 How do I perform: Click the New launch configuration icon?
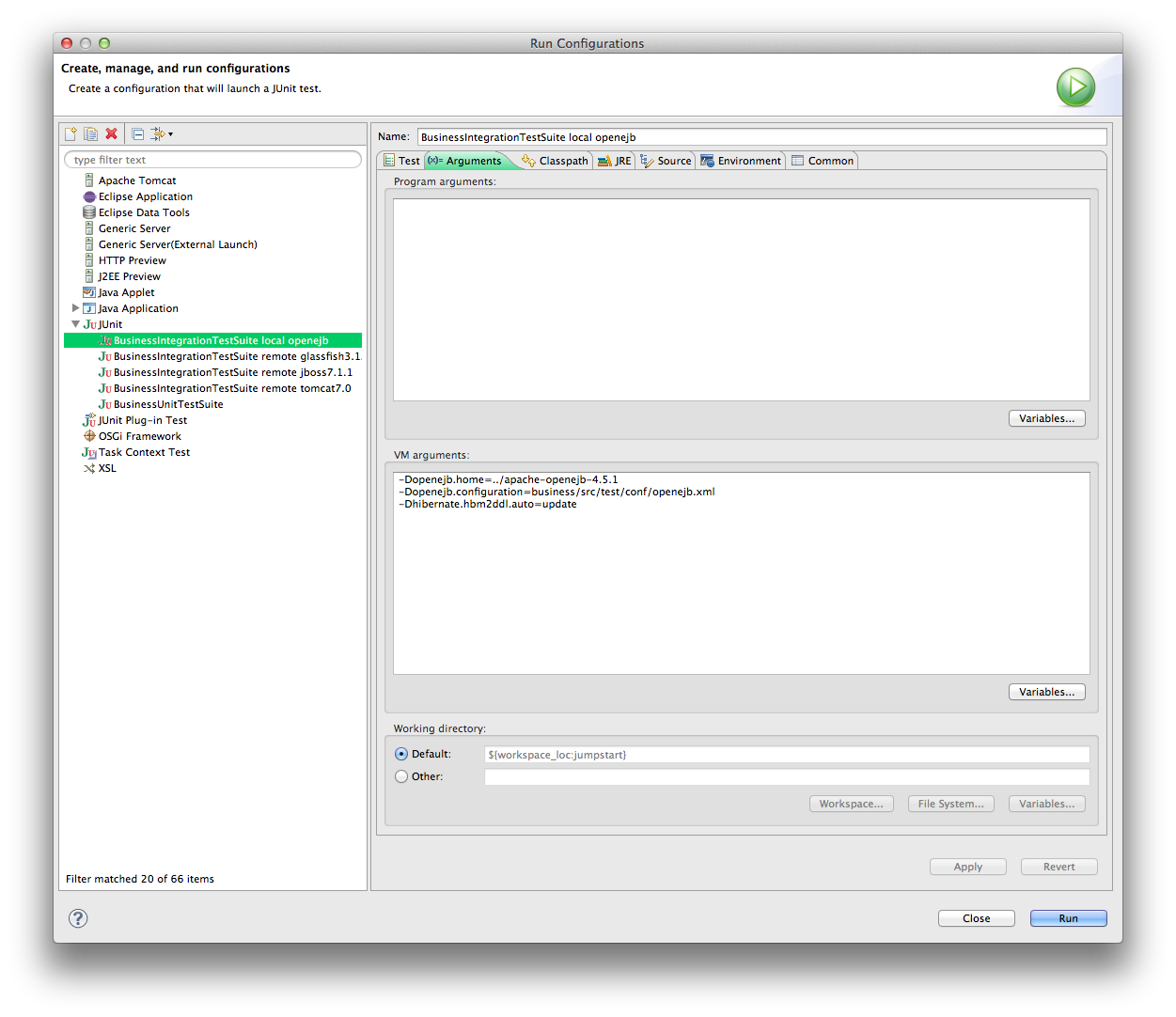71,134
